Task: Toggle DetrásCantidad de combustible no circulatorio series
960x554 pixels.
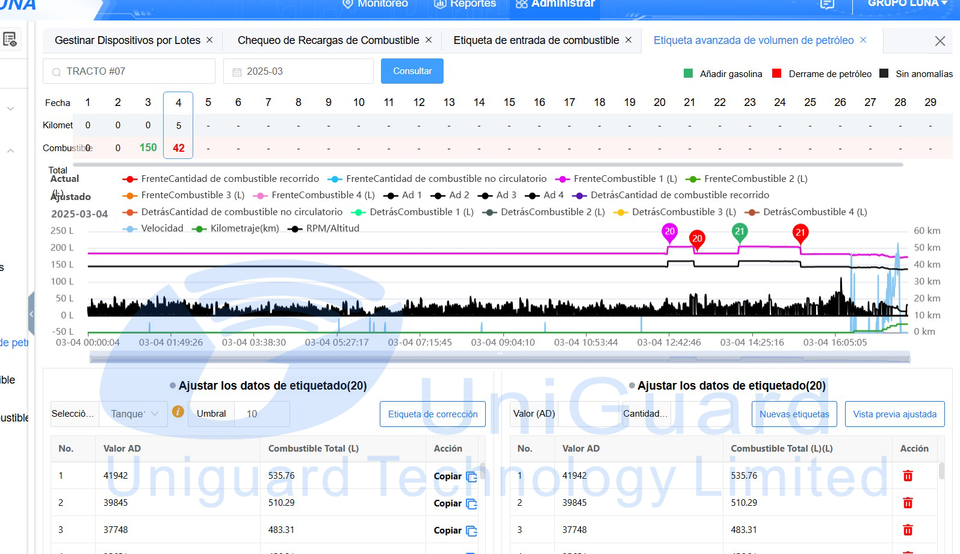Action: click(x=233, y=212)
